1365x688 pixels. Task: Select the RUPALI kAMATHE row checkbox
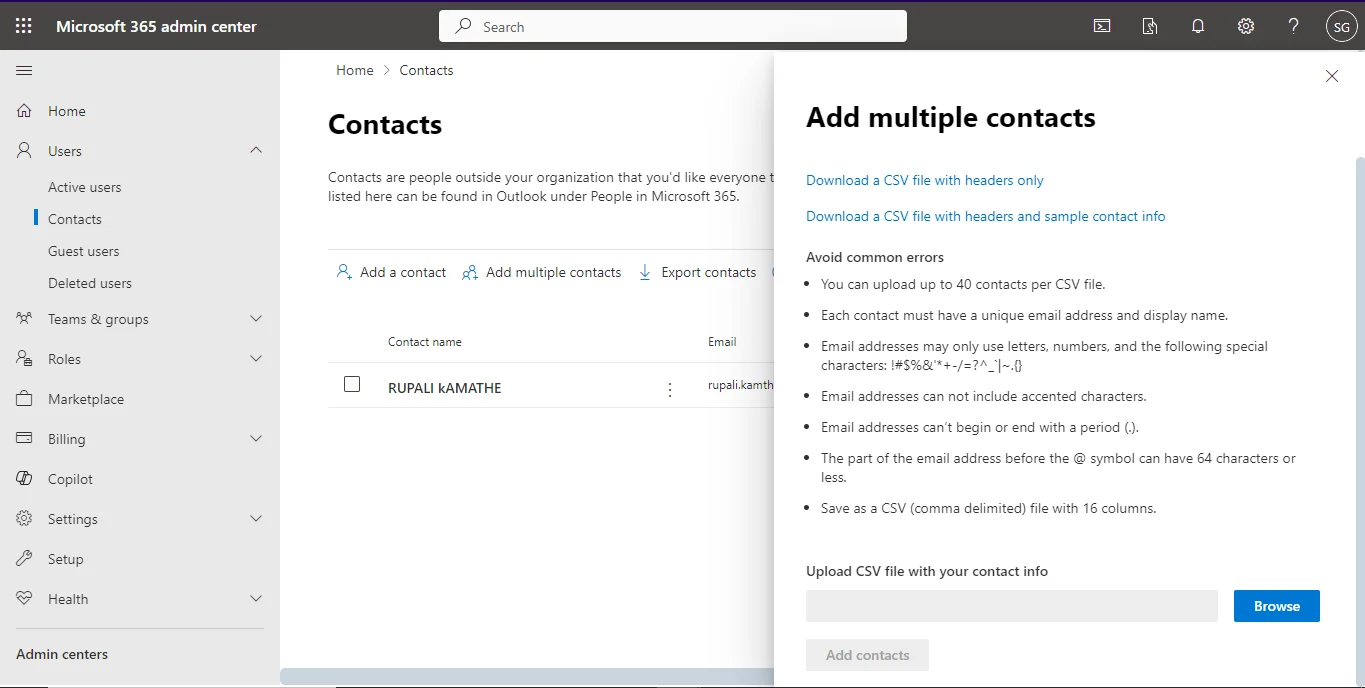coord(352,384)
